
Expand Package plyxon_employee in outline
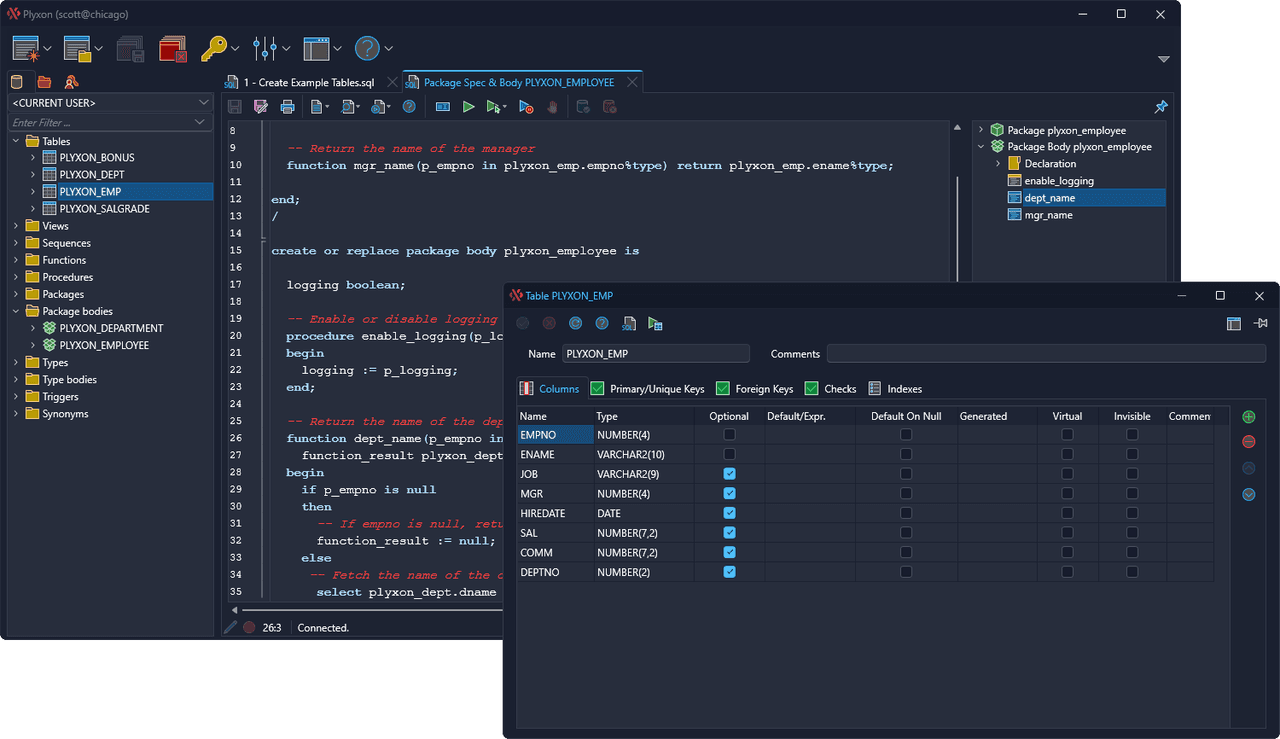click(981, 130)
